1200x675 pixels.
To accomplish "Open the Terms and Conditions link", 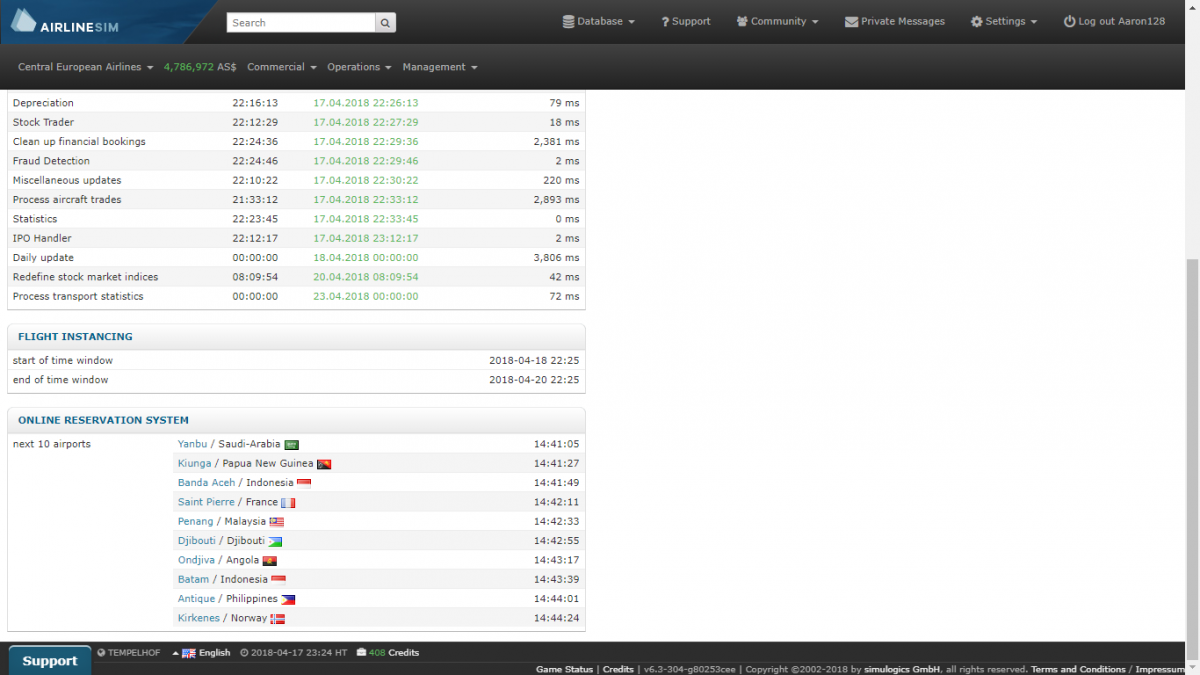I will coord(1078,669).
